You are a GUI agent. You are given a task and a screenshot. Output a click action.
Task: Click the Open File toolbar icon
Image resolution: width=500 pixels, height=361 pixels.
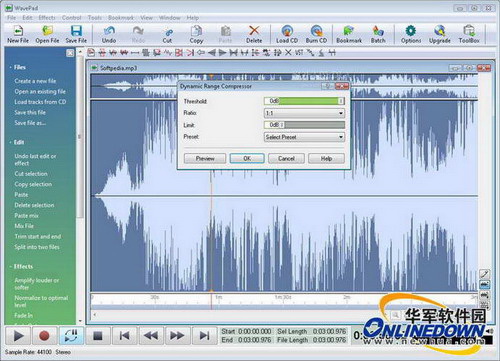[x=47, y=34]
